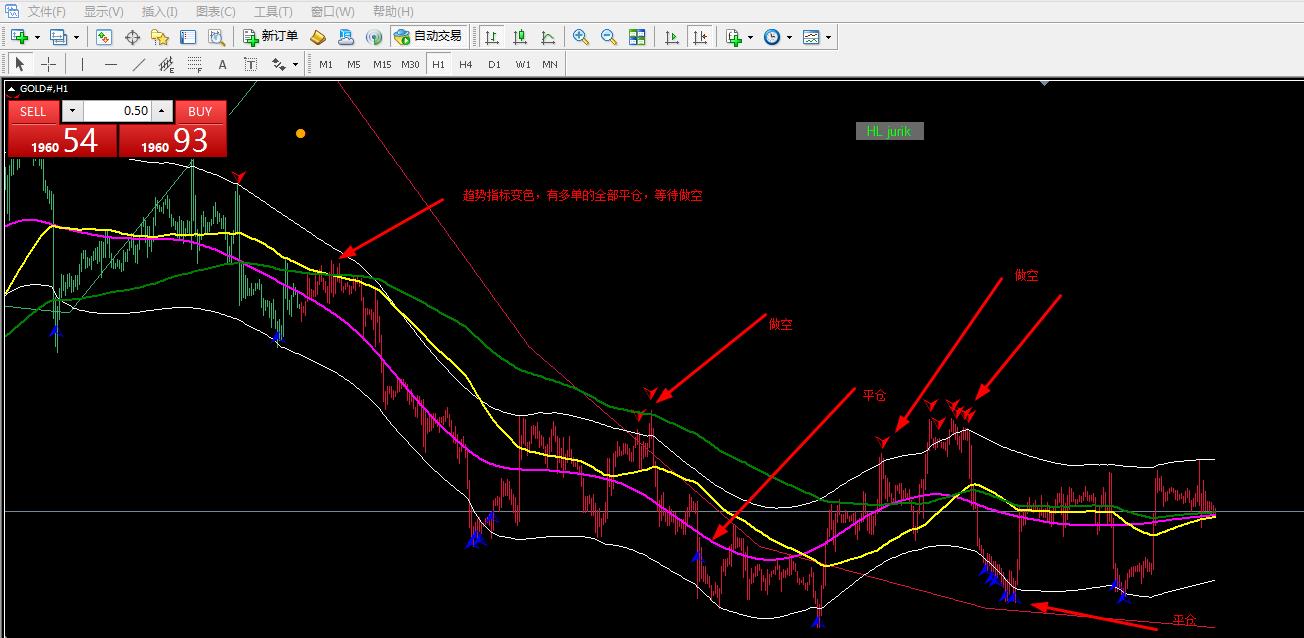The height and width of the screenshot is (638, 1304).
Task: Switch to D1 timeframe
Action: 494,64
